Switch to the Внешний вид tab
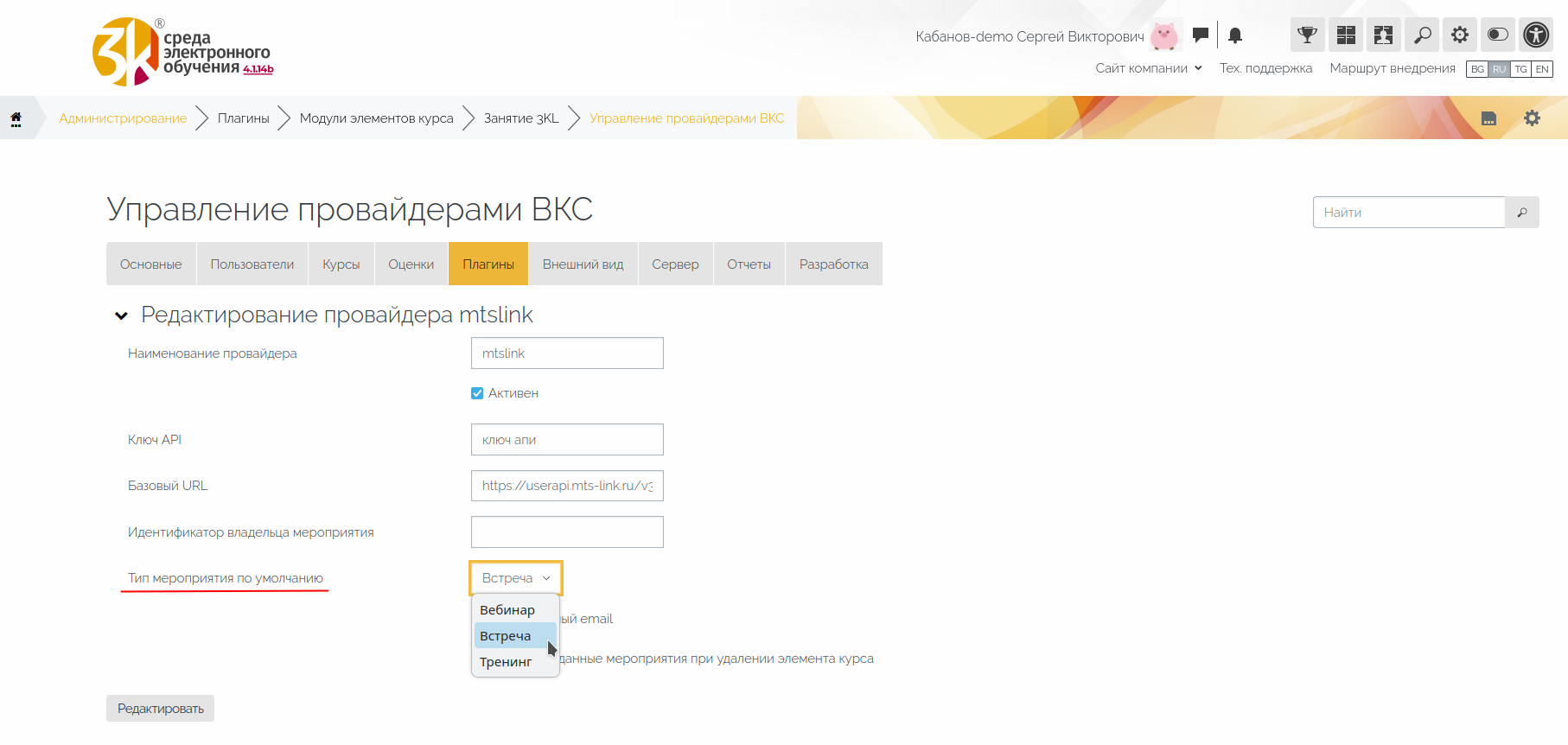This screenshot has width=1568, height=745. pos(583,264)
